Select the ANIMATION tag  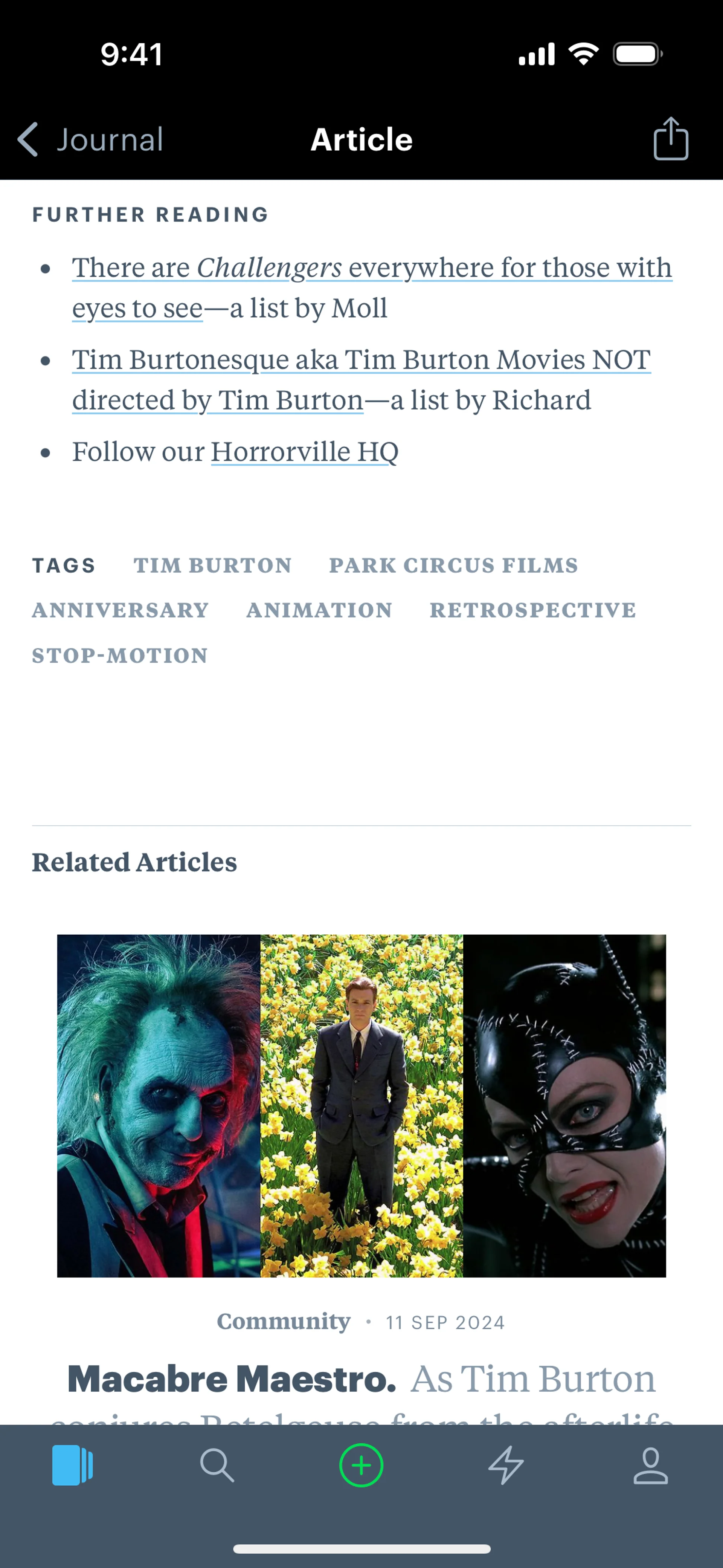pos(319,610)
